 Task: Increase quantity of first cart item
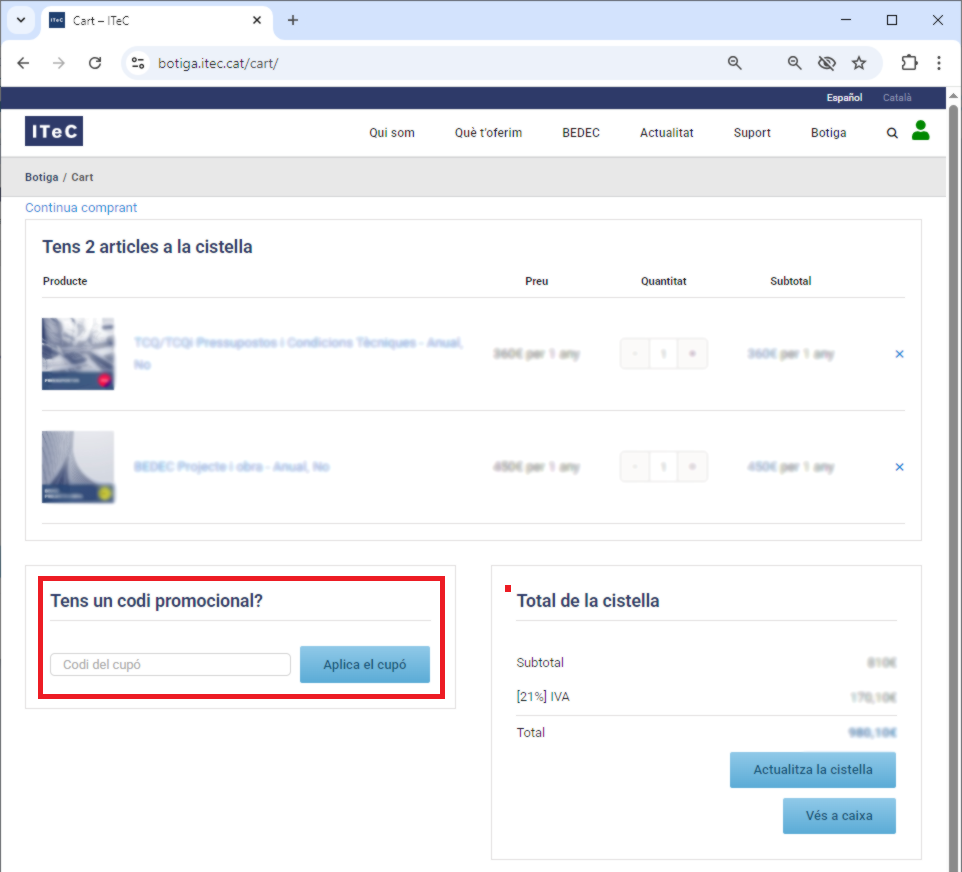tap(692, 354)
